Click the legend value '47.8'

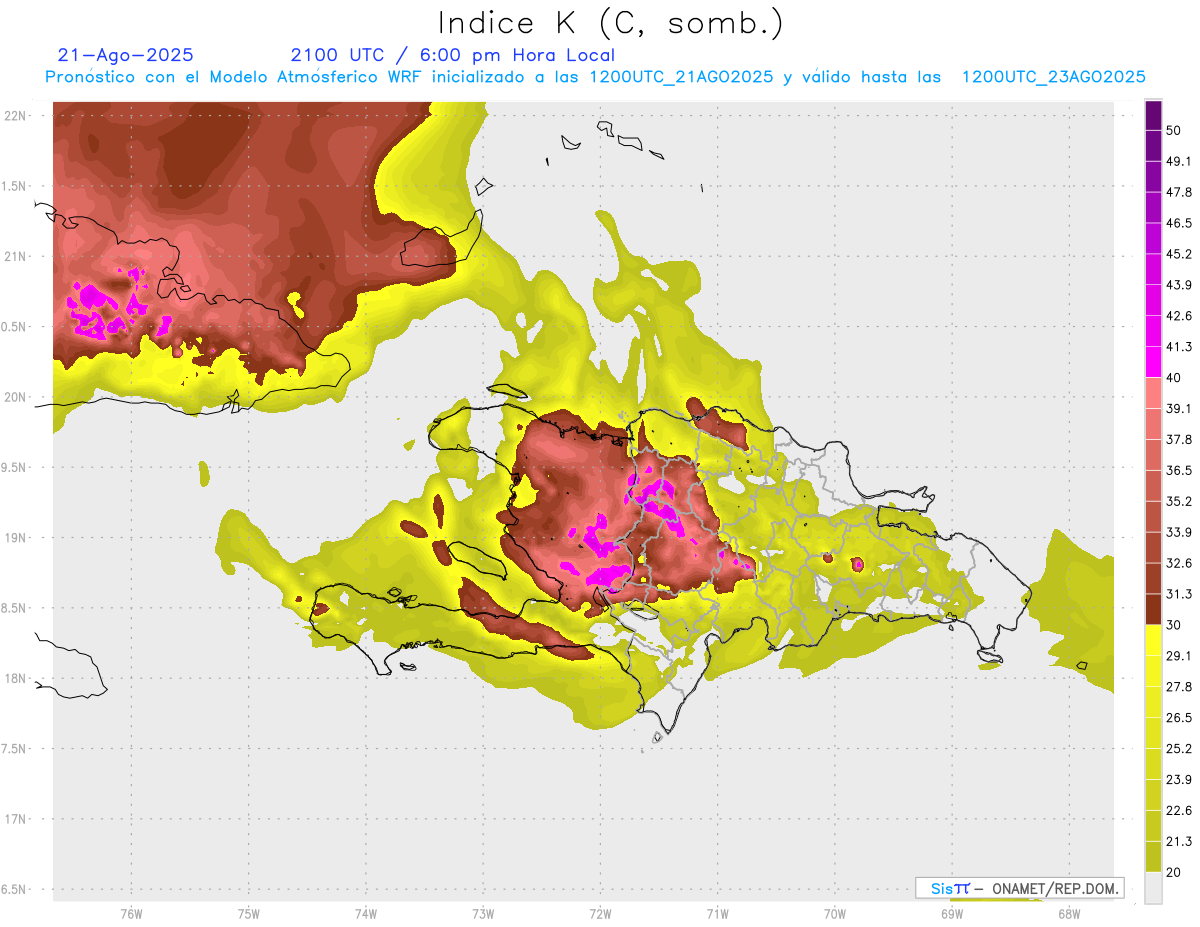(1179, 192)
